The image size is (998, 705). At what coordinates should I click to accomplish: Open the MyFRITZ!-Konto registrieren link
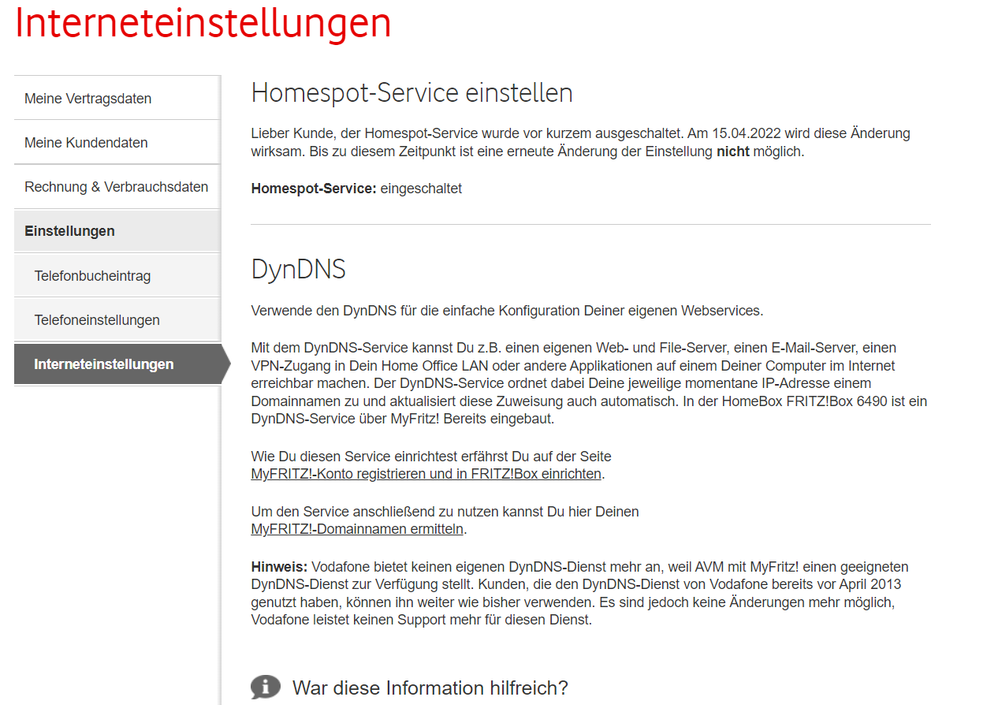424,473
